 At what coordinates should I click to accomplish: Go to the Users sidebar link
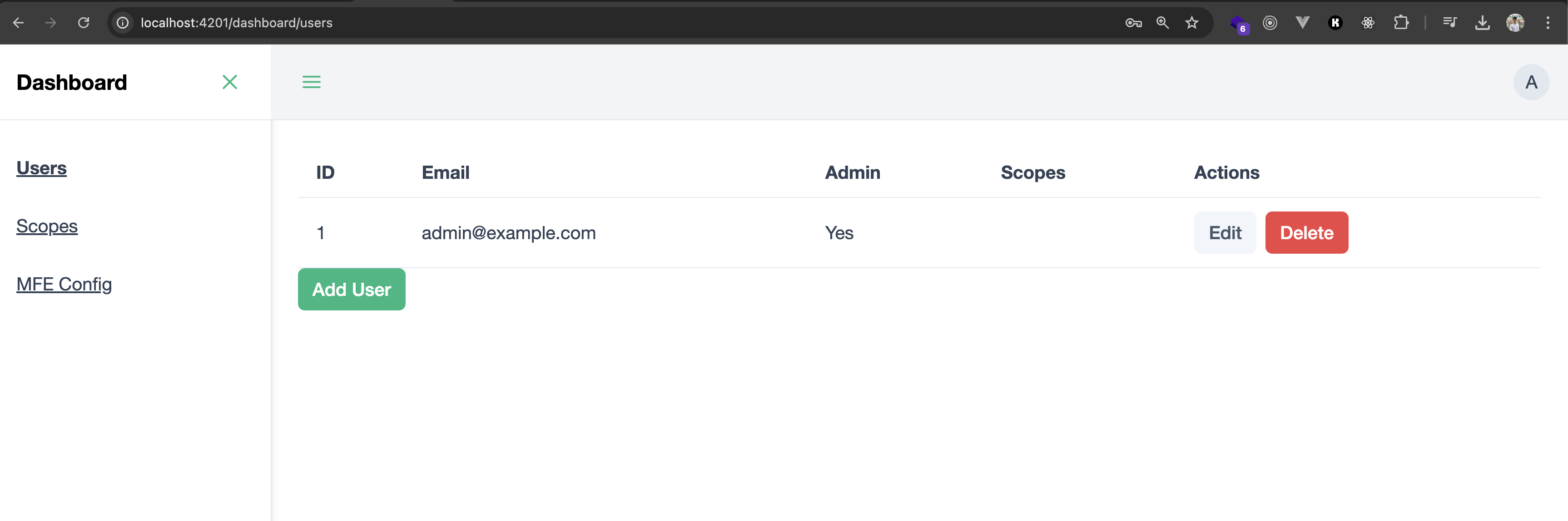point(41,168)
